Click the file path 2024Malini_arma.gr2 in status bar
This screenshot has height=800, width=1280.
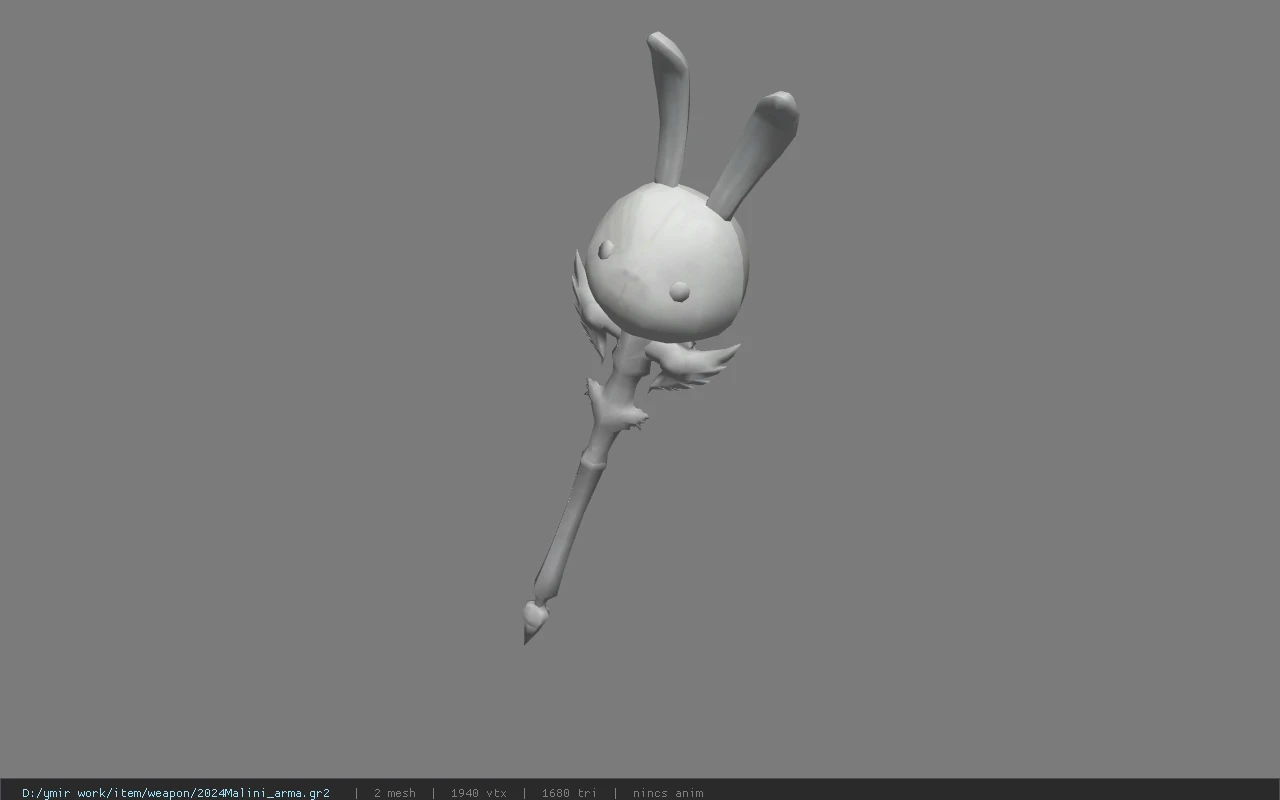pos(176,793)
